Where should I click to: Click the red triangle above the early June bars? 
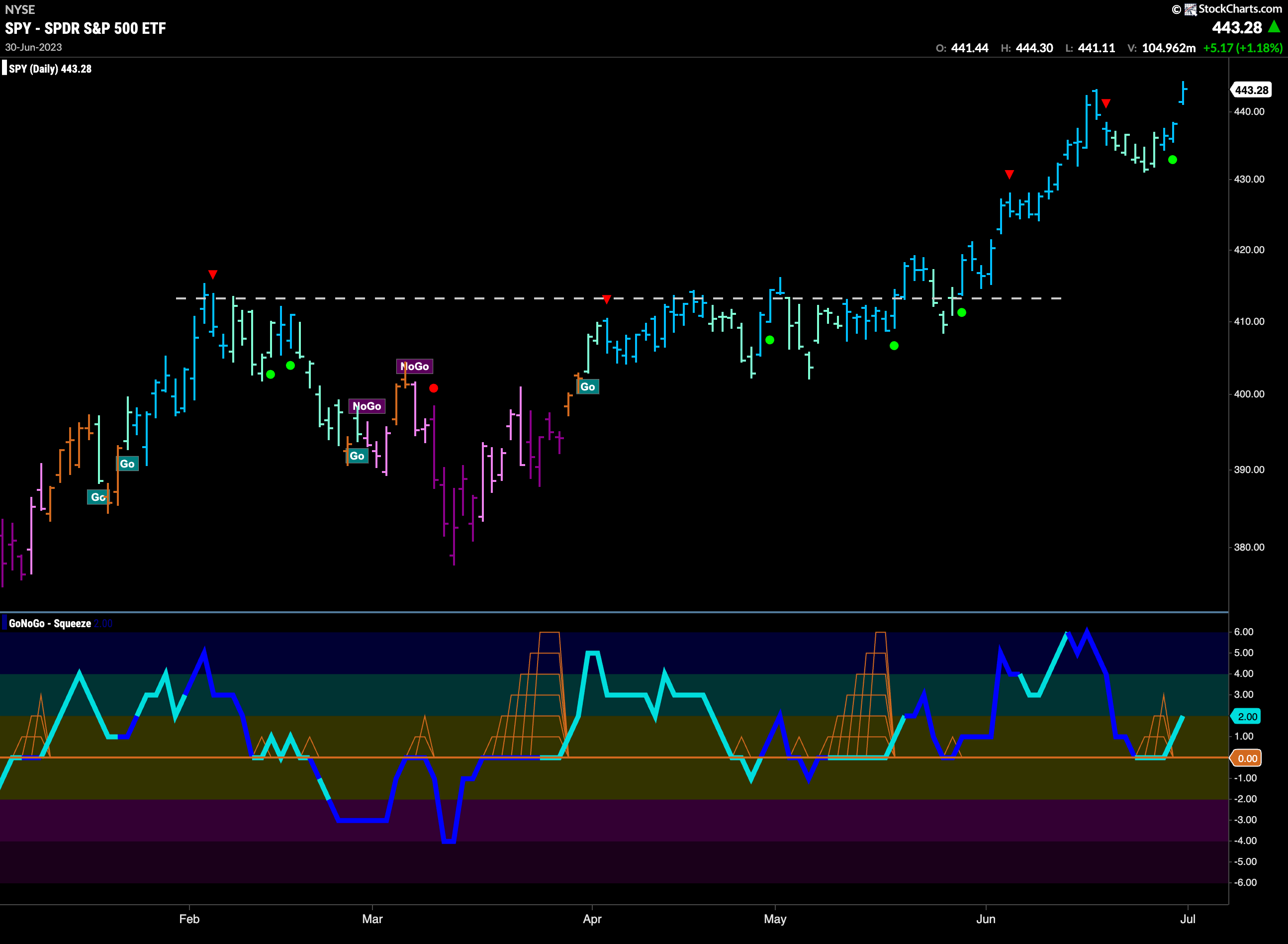(x=1010, y=174)
